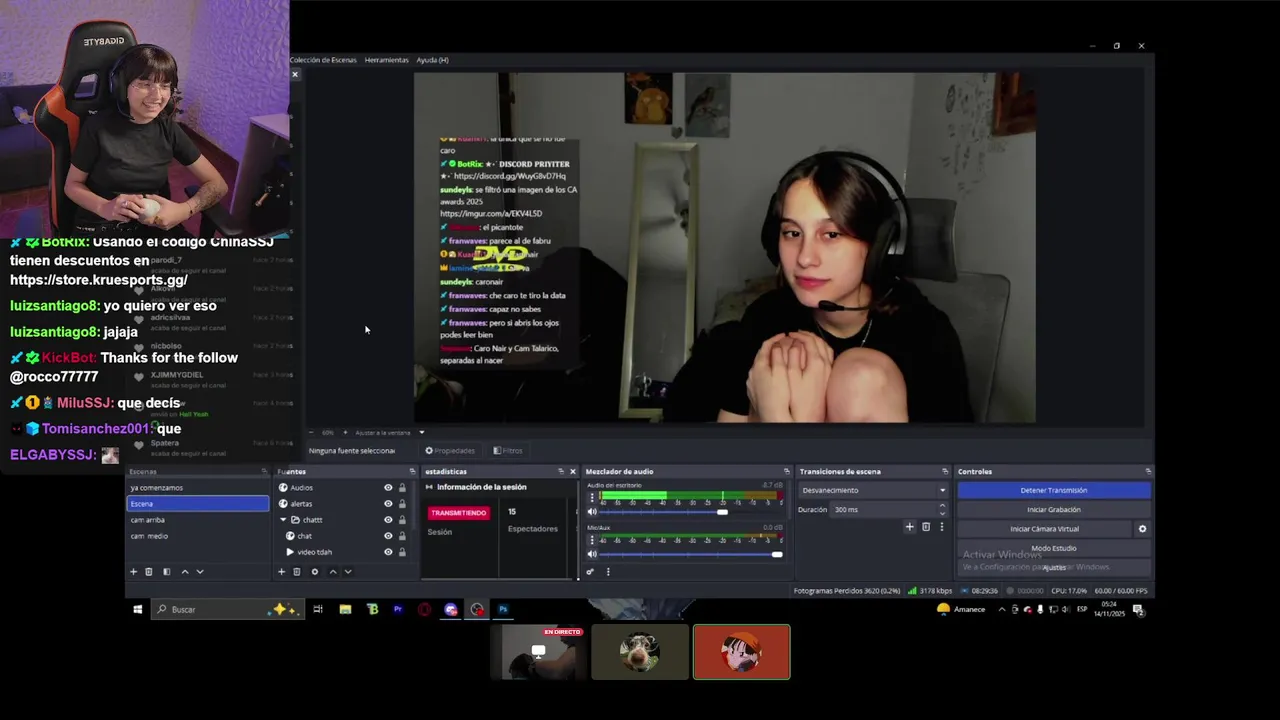Move source up with Fuentes up arrow

point(333,572)
